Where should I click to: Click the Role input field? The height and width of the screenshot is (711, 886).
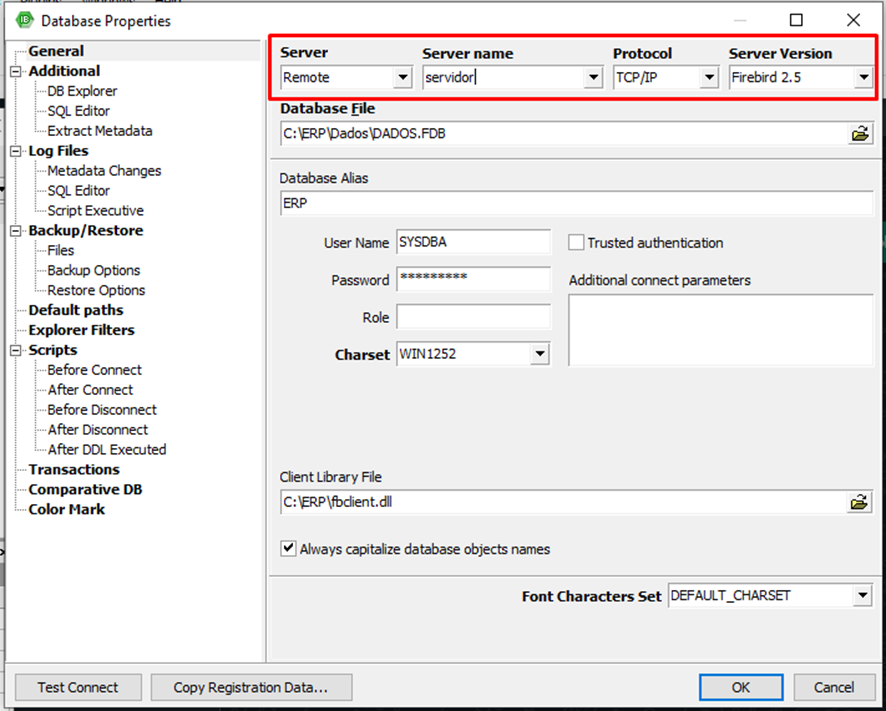(x=474, y=317)
